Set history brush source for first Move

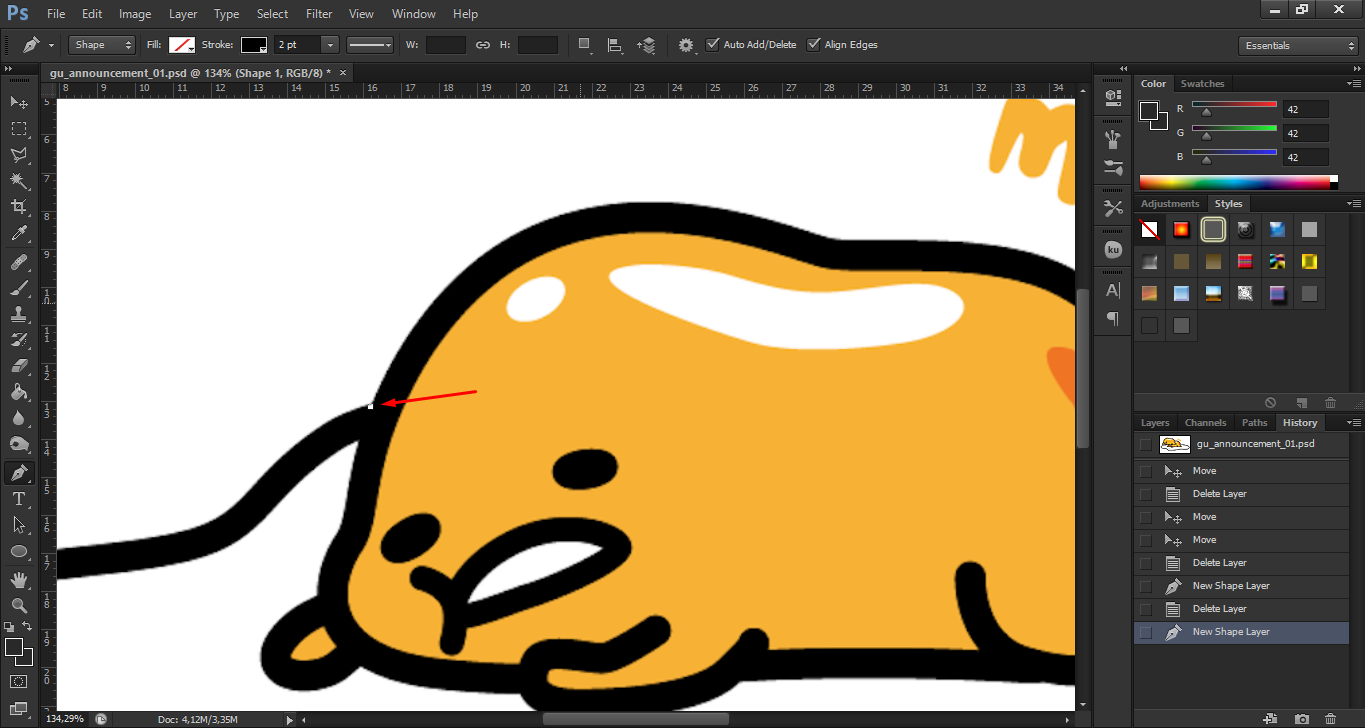pyautogui.click(x=1145, y=471)
